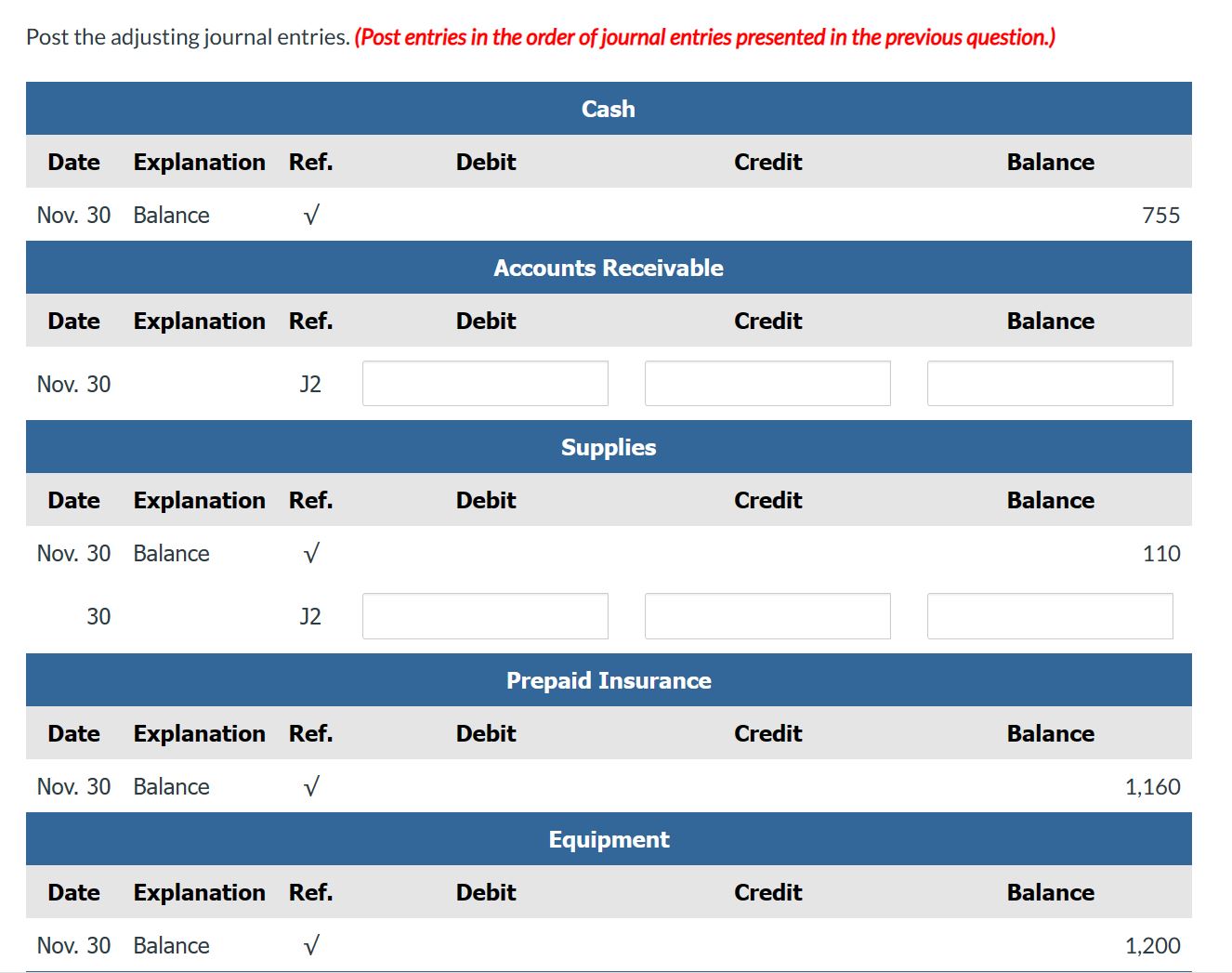Viewport: 1232px width, 973px height.
Task: Click the Cash balance value 755
Action: (x=1160, y=216)
